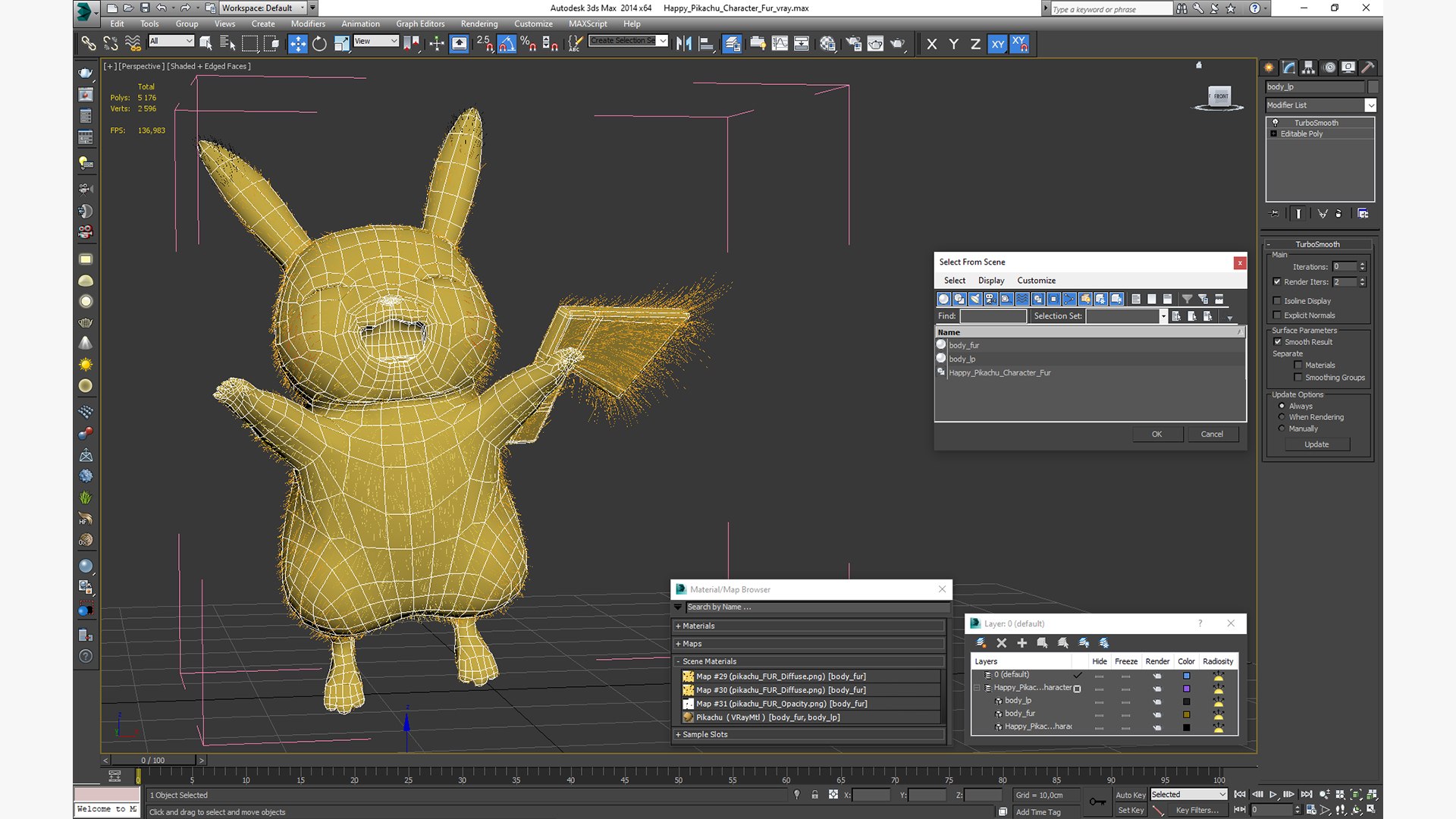This screenshot has width=1456, height=819.
Task: Click the Find input field in Select From Scene
Action: 993,316
